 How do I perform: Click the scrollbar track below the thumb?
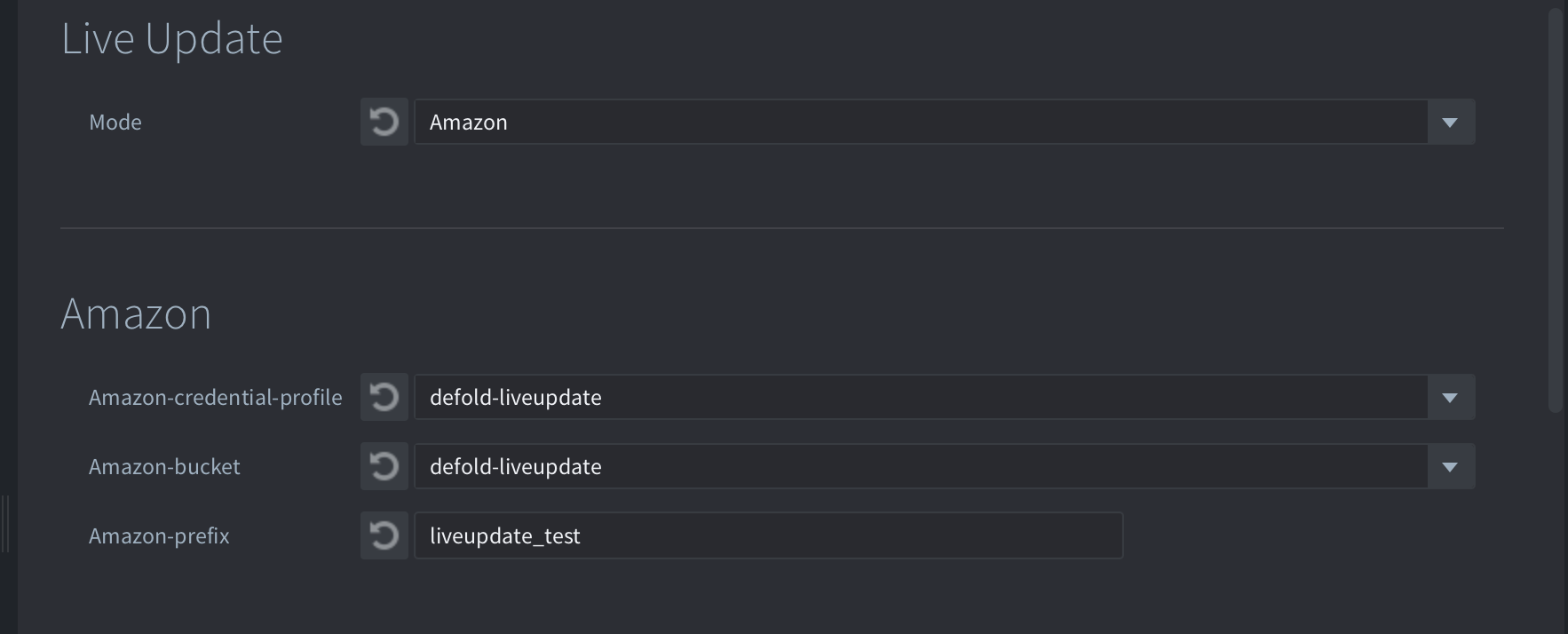[x=1555, y=524]
